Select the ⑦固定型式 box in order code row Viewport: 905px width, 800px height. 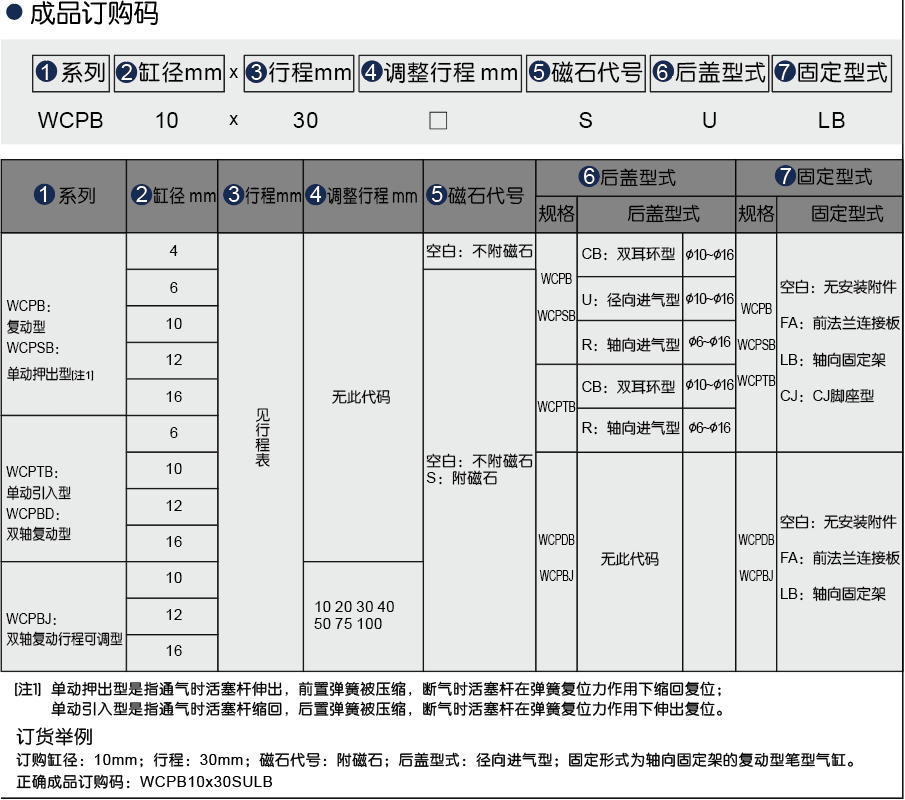pyautogui.click(x=832, y=73)
